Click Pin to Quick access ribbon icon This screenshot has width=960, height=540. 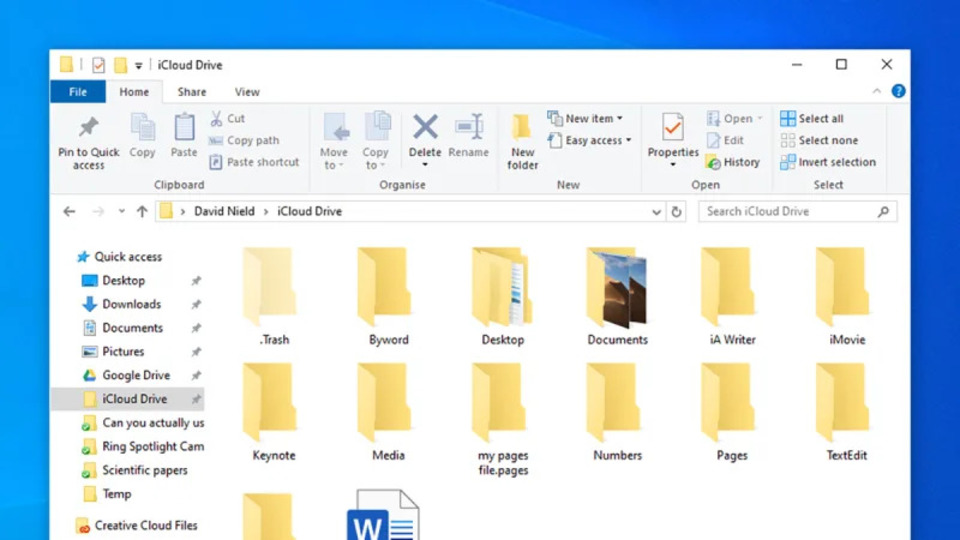89,127
